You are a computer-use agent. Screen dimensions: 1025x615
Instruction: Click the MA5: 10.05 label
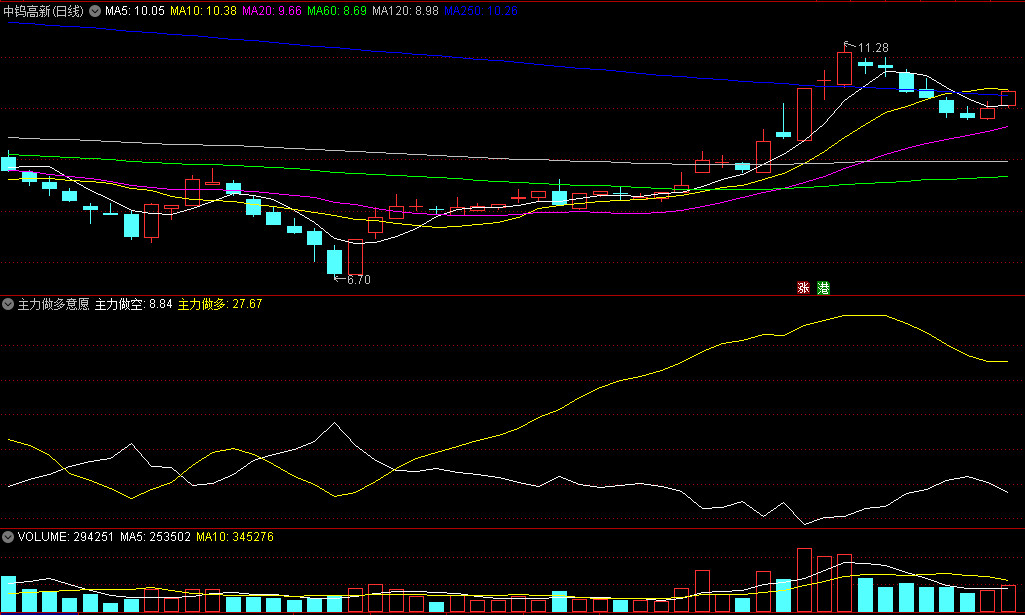tap(135, 11)
